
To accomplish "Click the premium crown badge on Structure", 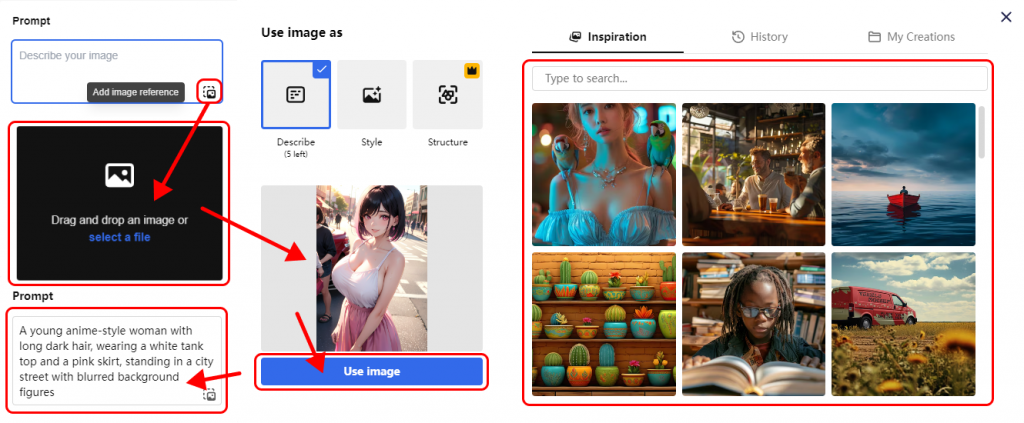I will (x=473, y=70).
